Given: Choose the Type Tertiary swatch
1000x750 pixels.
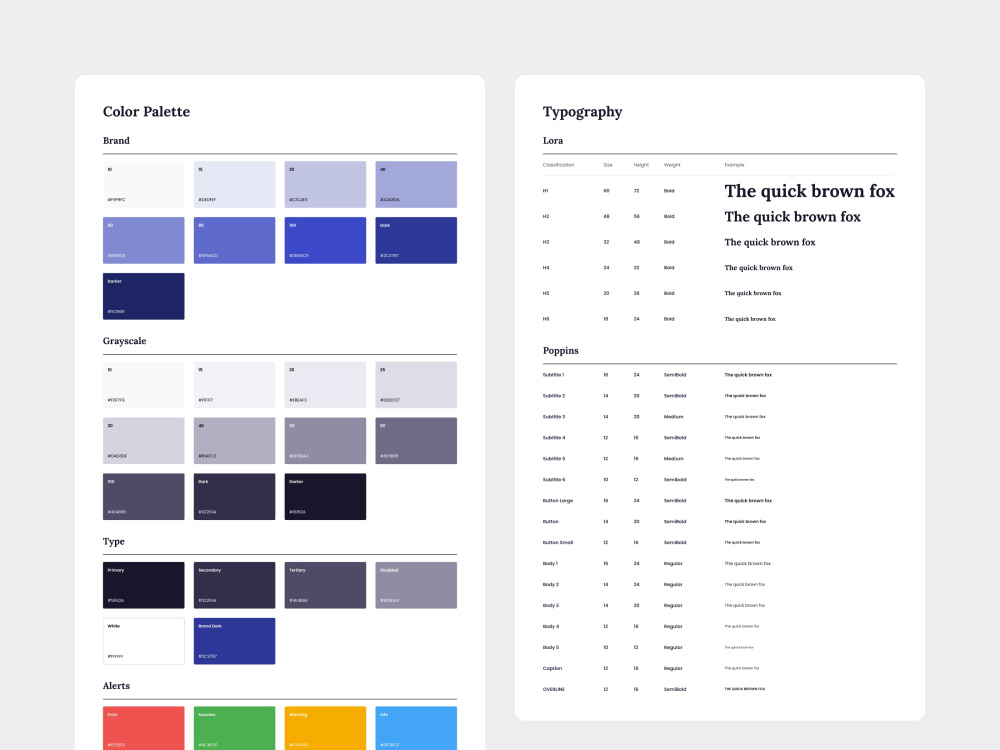Looking at the screenshot, I should click(x=325, y=585).
